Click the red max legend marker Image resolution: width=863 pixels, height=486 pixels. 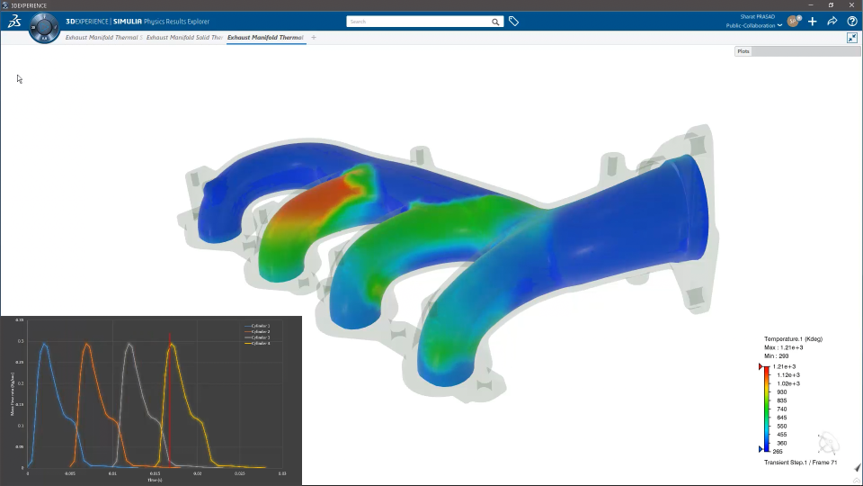(760, 367)
